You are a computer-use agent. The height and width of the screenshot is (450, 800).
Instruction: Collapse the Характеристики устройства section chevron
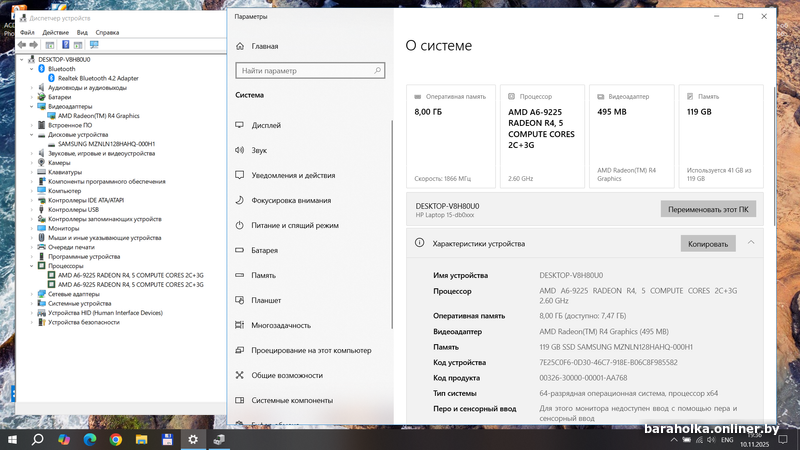pos(751,243)
